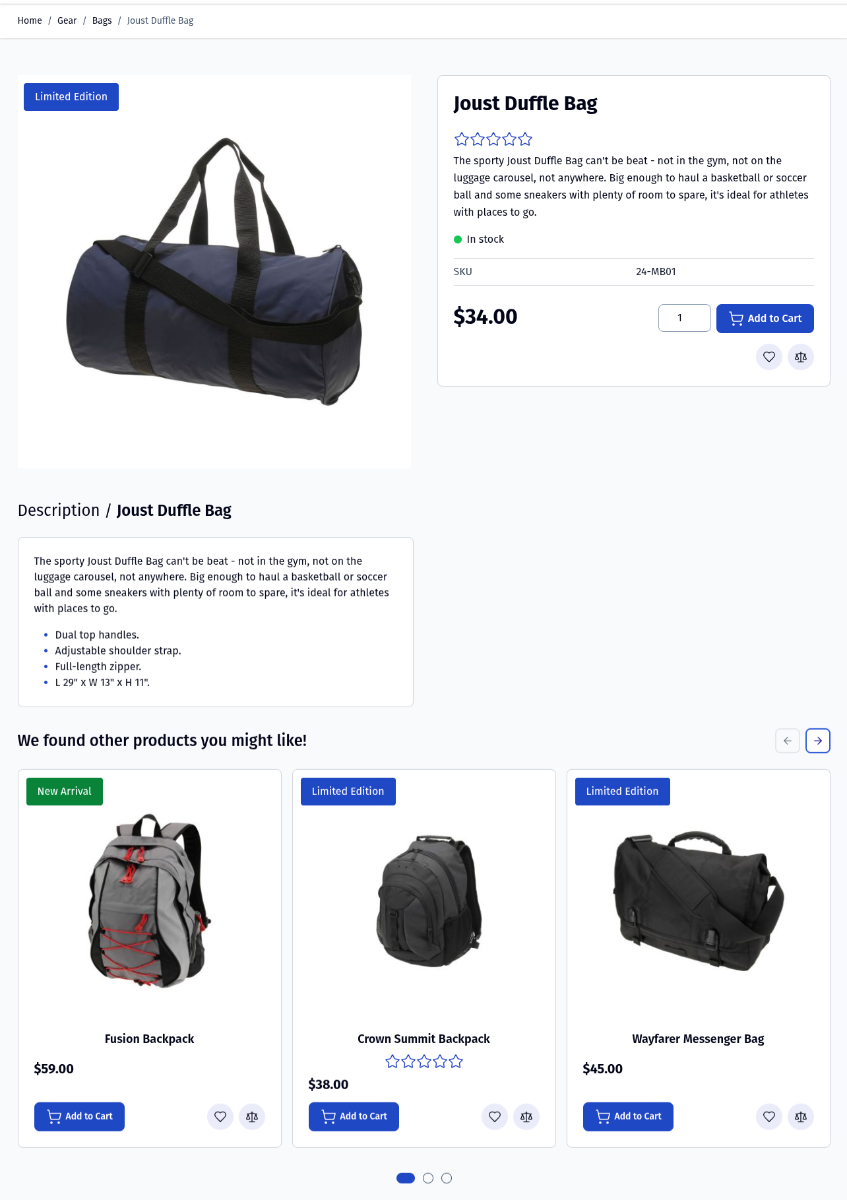The width and height of the screenshot is (847, 1200).
Task: Click compare scale icon on Fusion Backpack card
Action: 252,1117
